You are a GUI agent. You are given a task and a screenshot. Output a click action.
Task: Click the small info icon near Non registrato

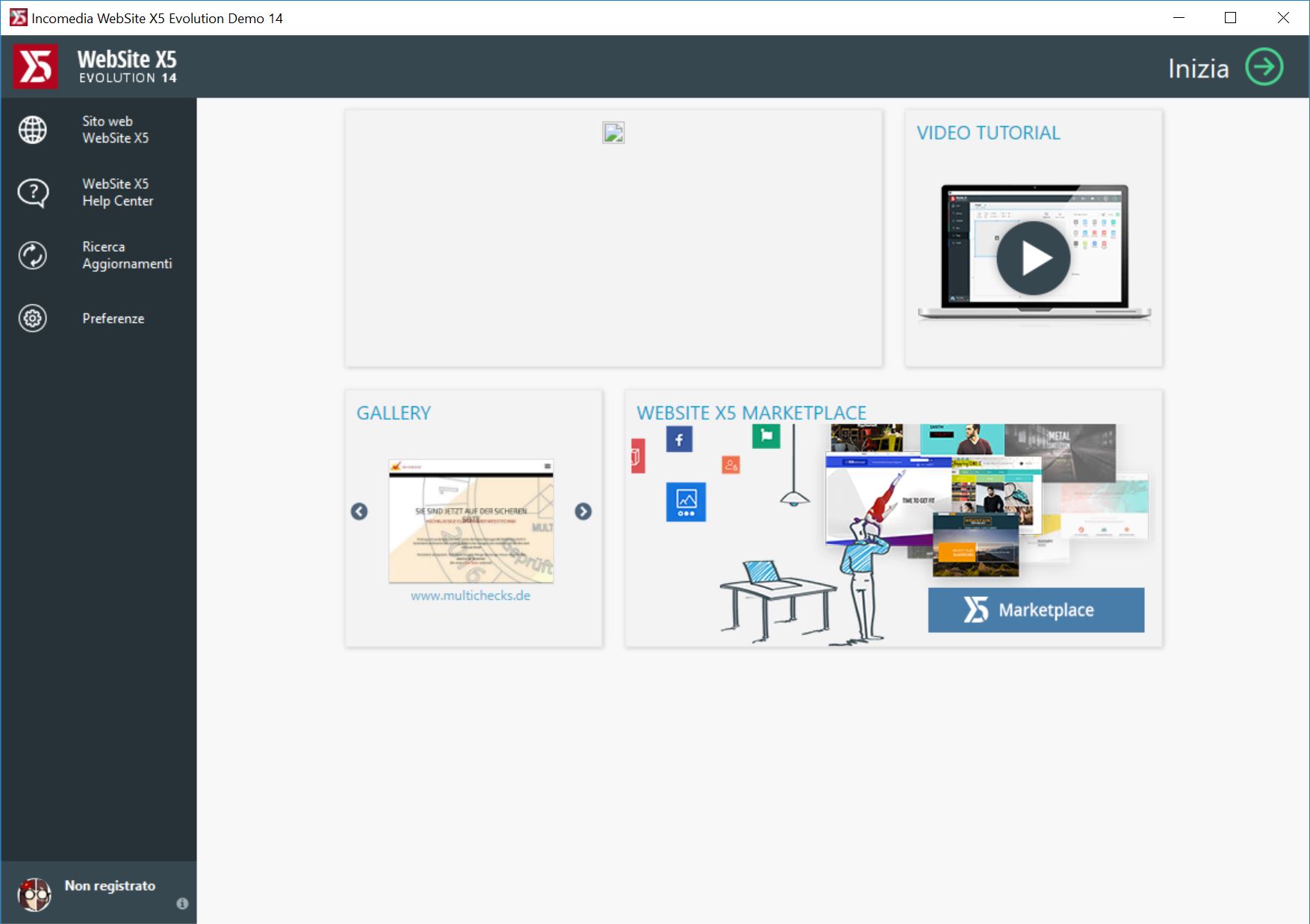click(182, 904)
